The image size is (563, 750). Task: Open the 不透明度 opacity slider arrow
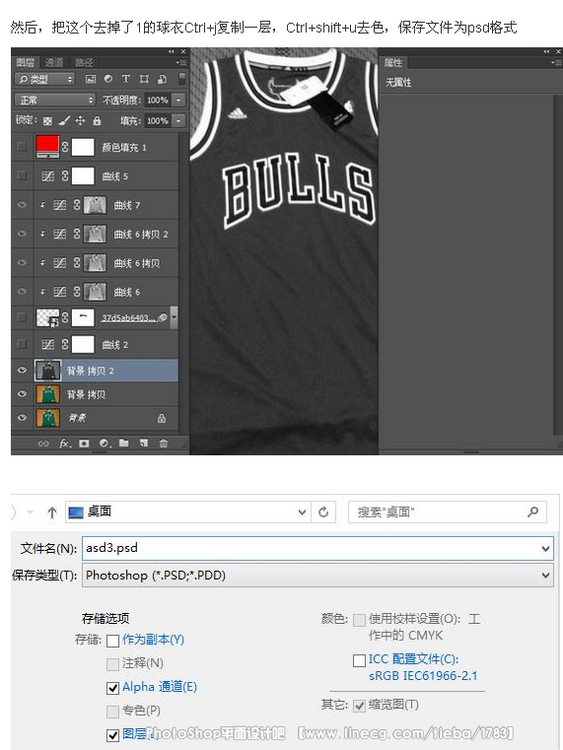[178, 100]
